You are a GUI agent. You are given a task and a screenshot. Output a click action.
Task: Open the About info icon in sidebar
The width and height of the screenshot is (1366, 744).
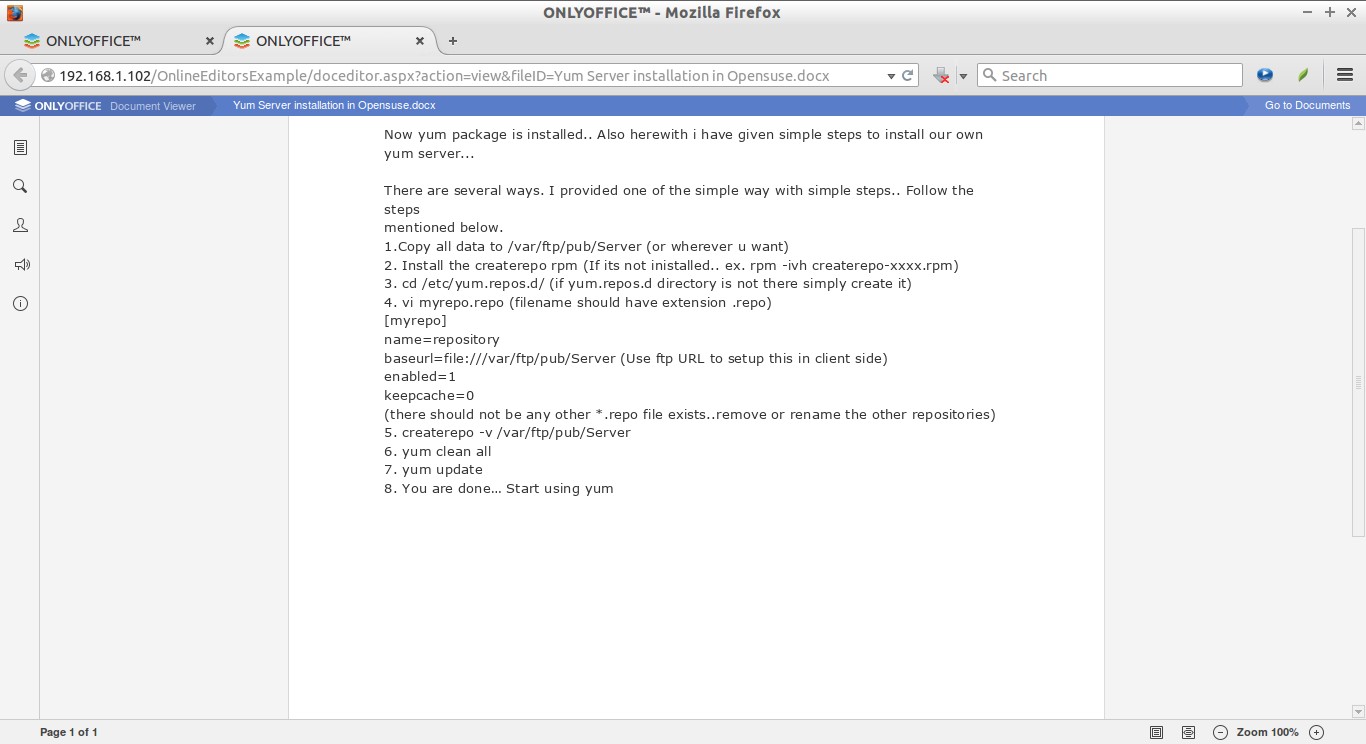tap(20, 304)
